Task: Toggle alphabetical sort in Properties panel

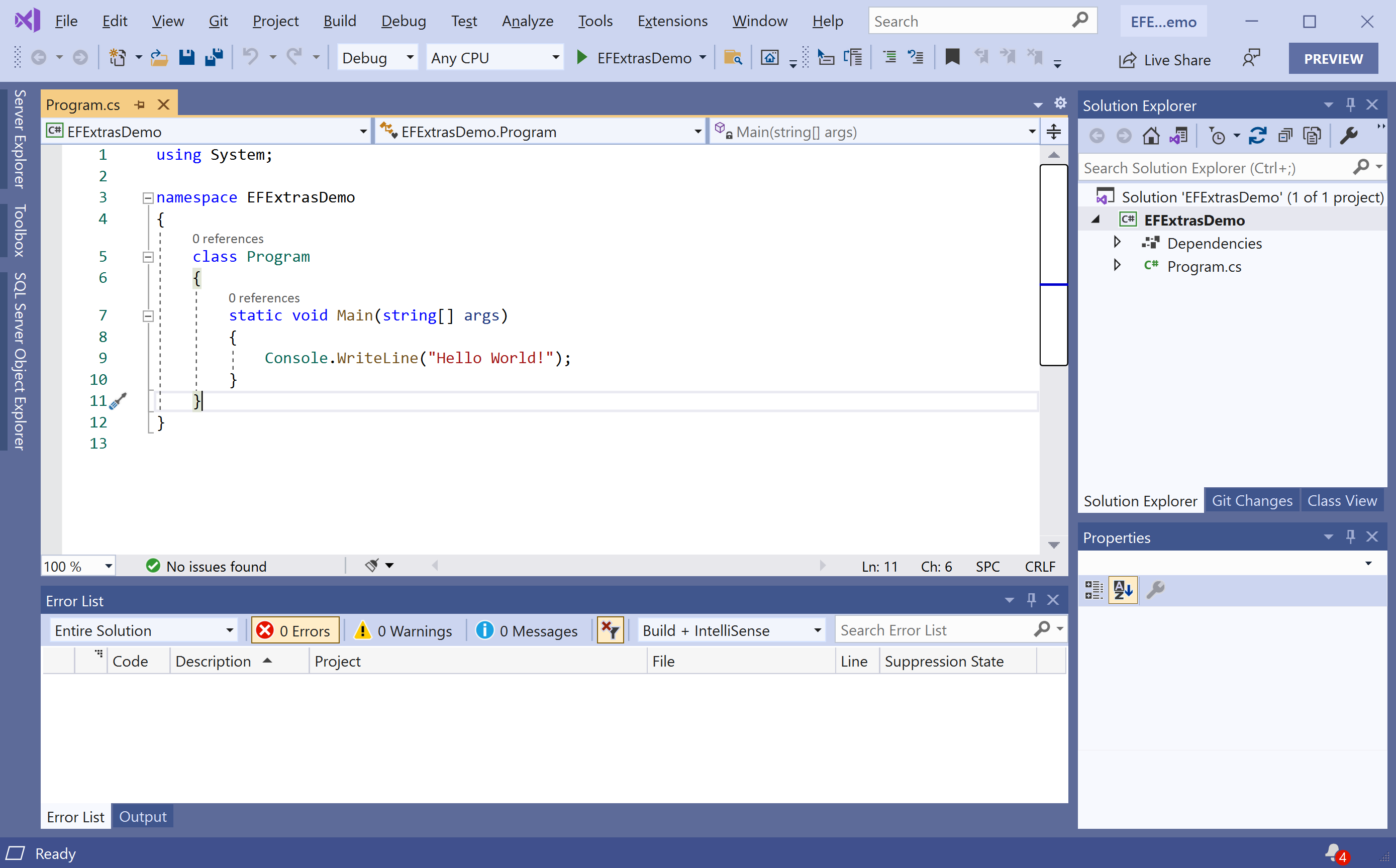Action: click(1122, 590)
